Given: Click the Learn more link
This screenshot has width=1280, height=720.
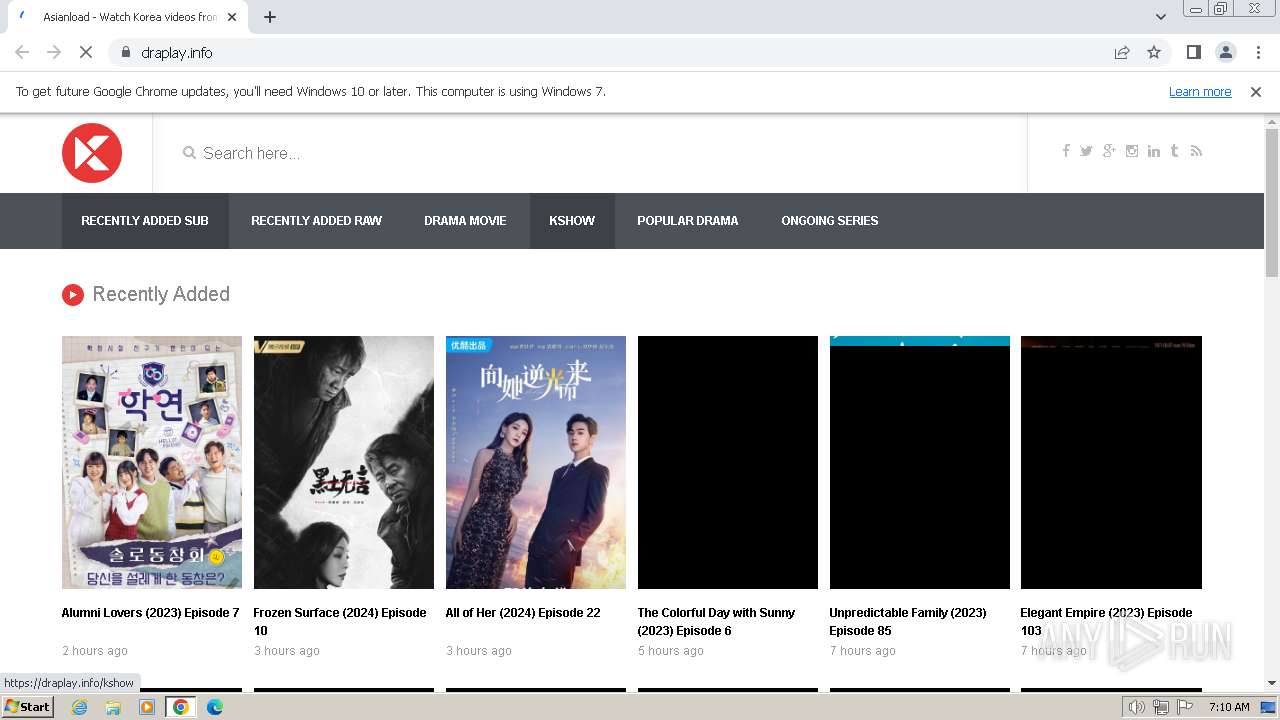Looking at the screenshot, I should (1200, 91).
